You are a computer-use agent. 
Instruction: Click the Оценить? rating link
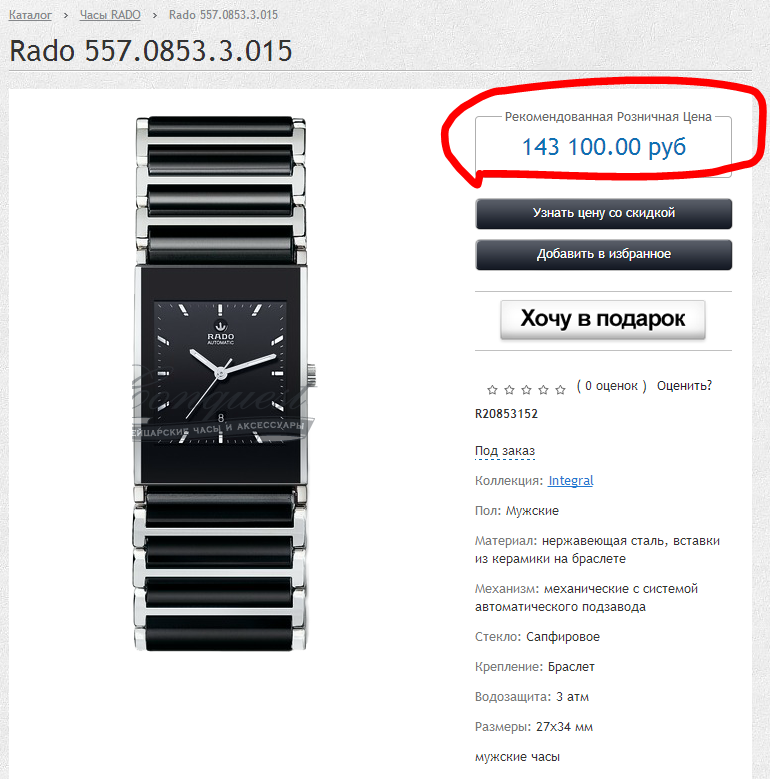pyautogui.click(x=684, y=386)
